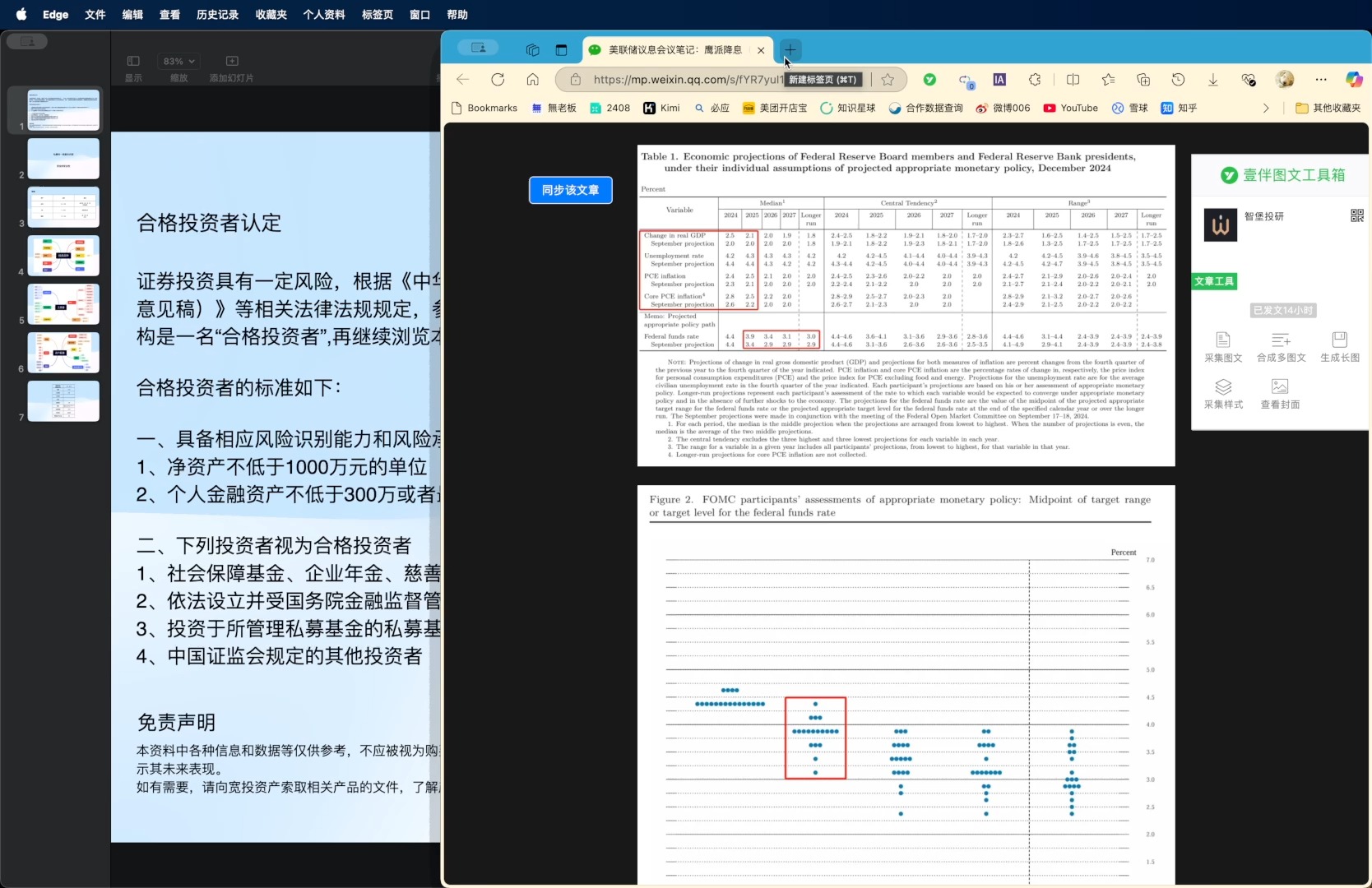Open the QR code beside 智堡投研
1372x888 pixels.
1356,215
